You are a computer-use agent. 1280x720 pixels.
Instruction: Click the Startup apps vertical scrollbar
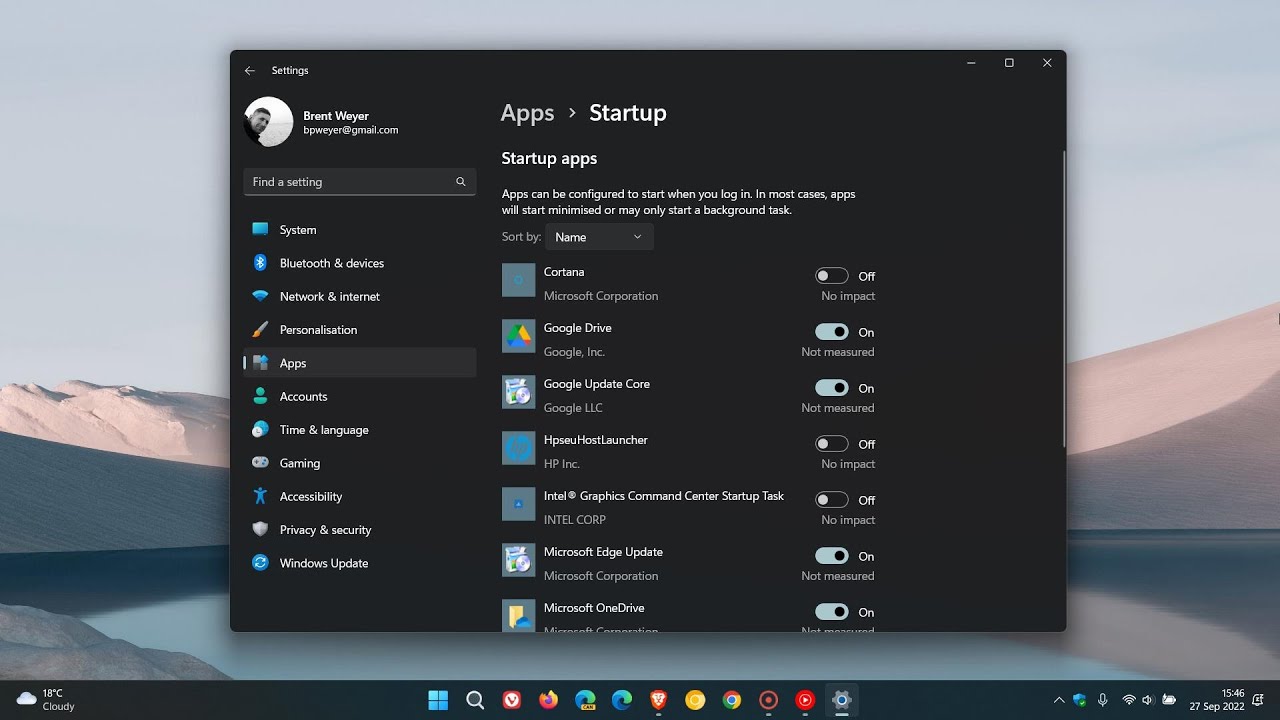coord(1064,298)
